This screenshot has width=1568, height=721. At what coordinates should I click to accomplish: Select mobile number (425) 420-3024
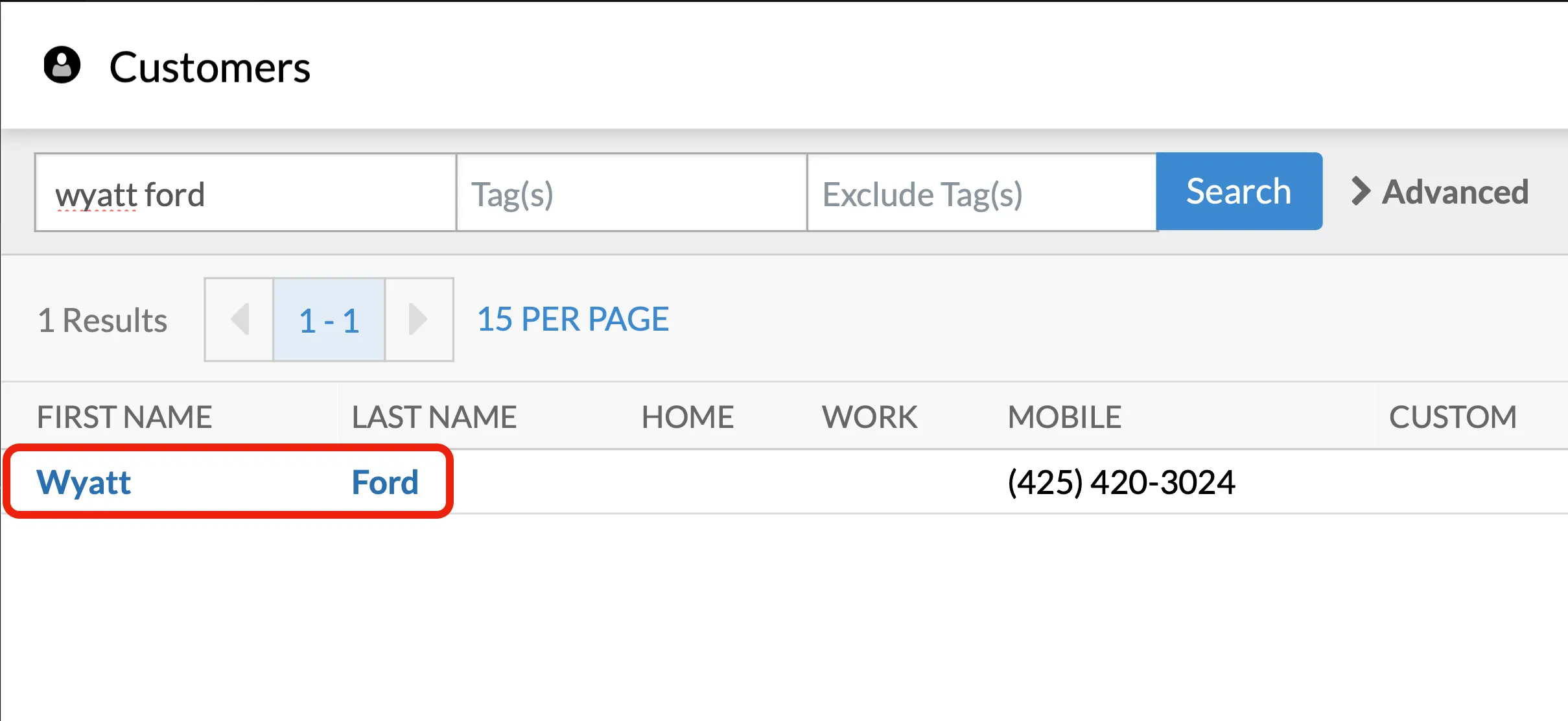pyautogui.click(x=1121, y=482)
